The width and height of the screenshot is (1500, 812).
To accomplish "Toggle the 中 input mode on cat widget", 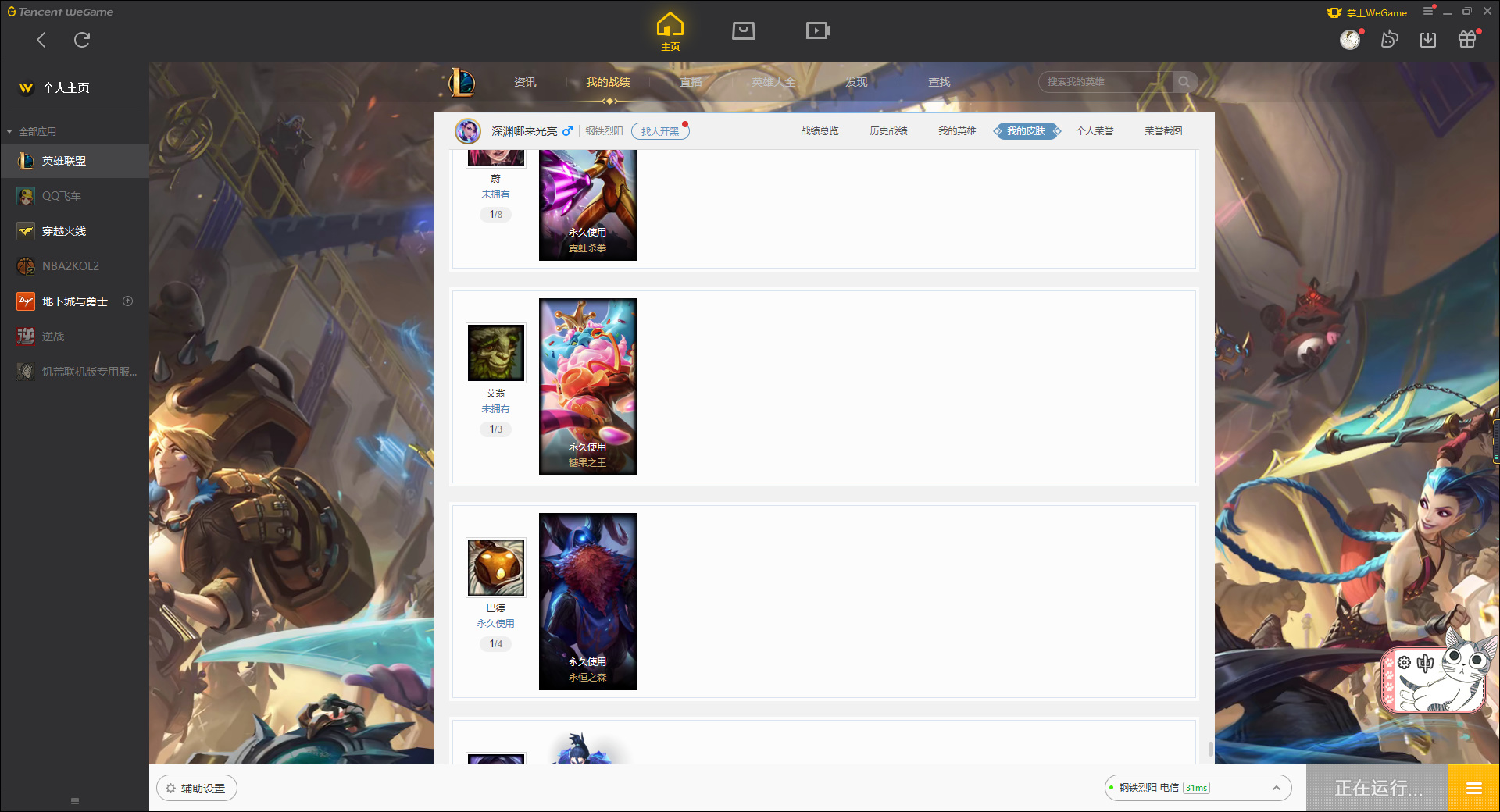I will coord(1425,664).
